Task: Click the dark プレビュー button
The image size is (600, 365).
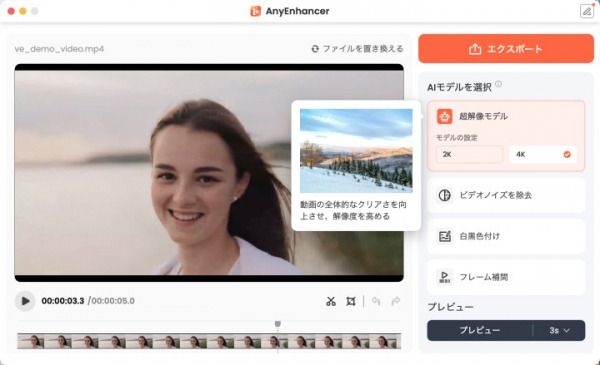Action: (x=479, y=331)
